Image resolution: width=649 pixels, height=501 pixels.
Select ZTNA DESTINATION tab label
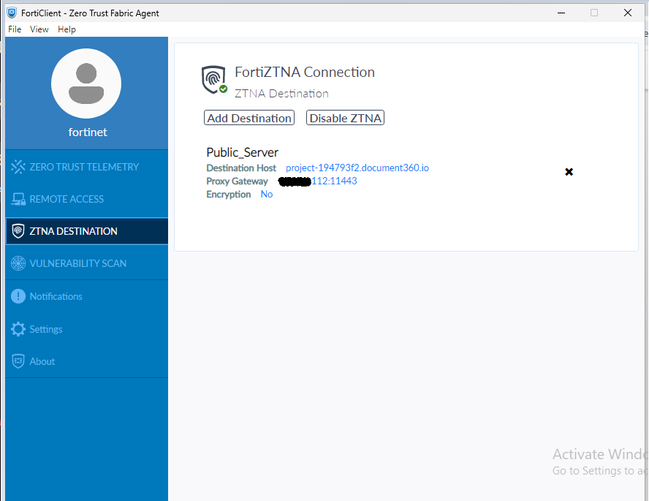pos(73,231)
